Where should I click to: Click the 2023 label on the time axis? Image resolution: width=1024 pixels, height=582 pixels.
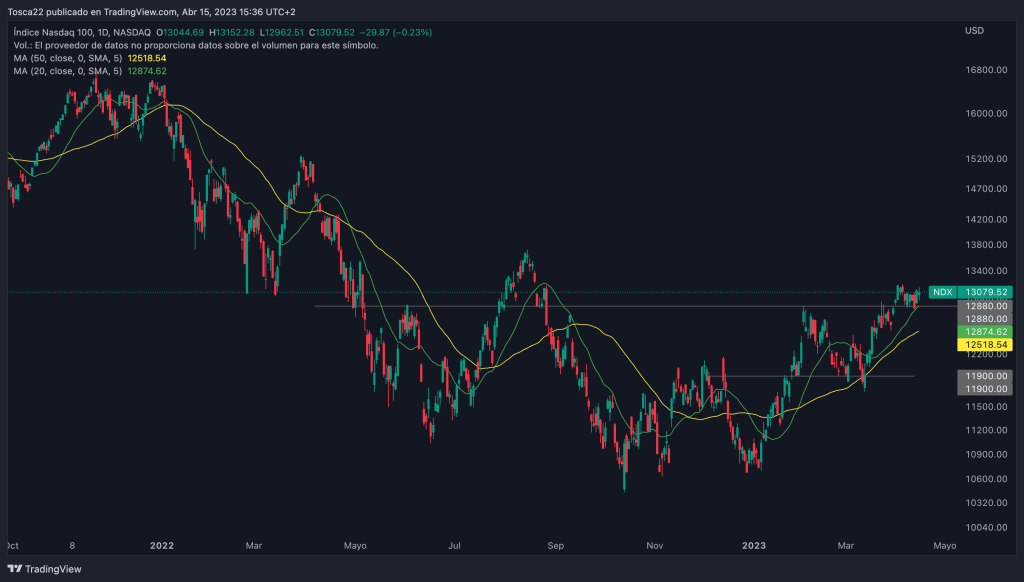click(x=753, y=546)
